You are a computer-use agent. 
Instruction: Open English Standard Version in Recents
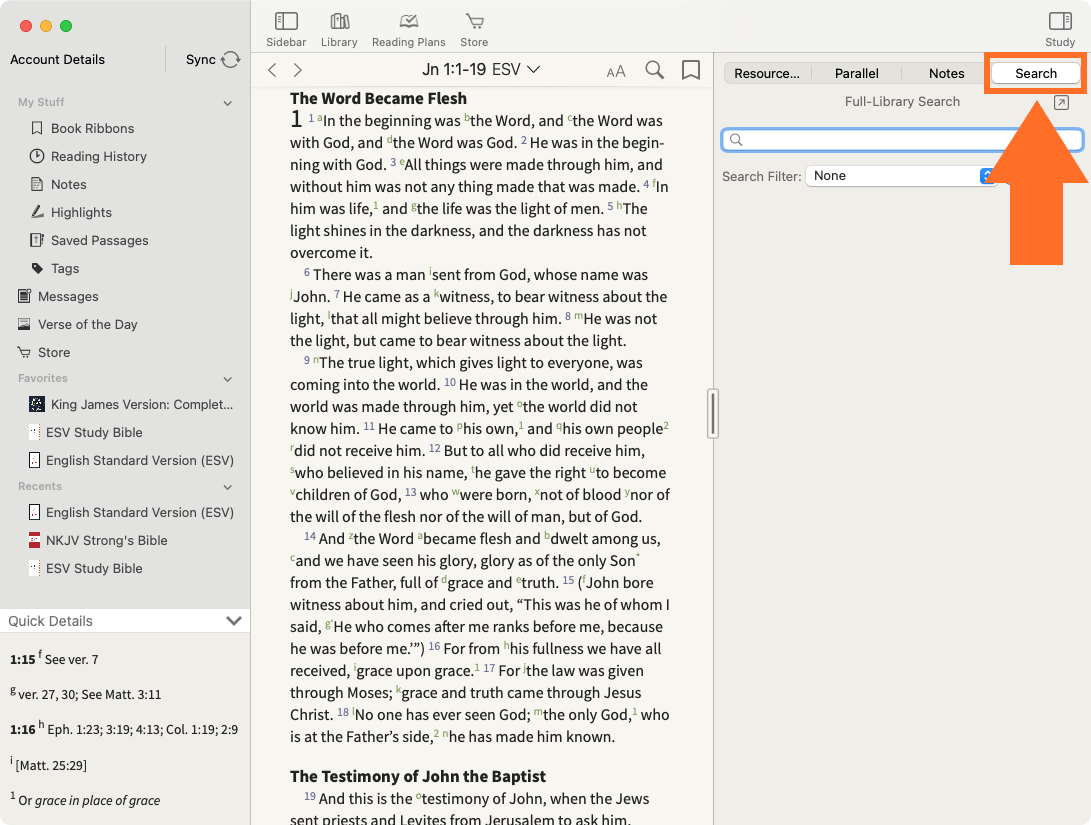pyautogui.click(x=132, y=513)
